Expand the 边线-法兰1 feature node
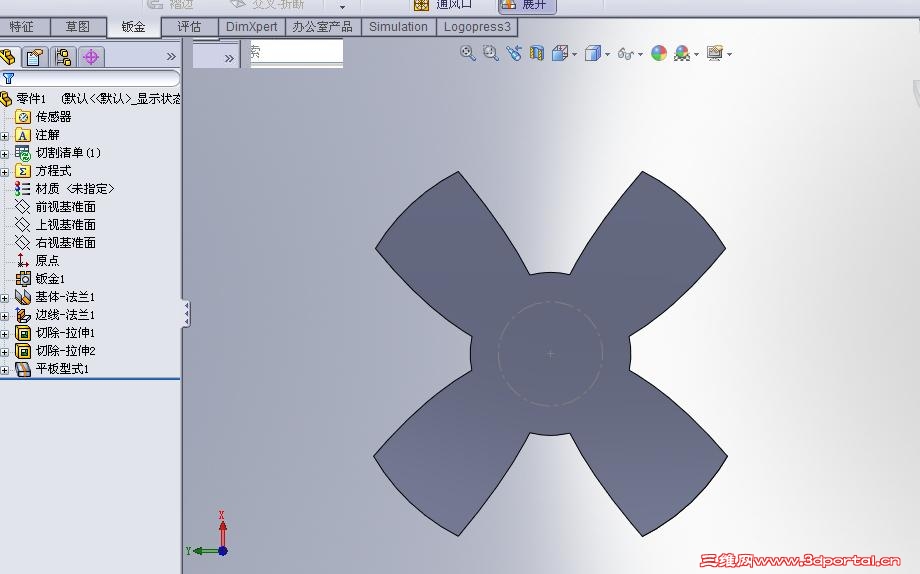 (x=5, y=316)
